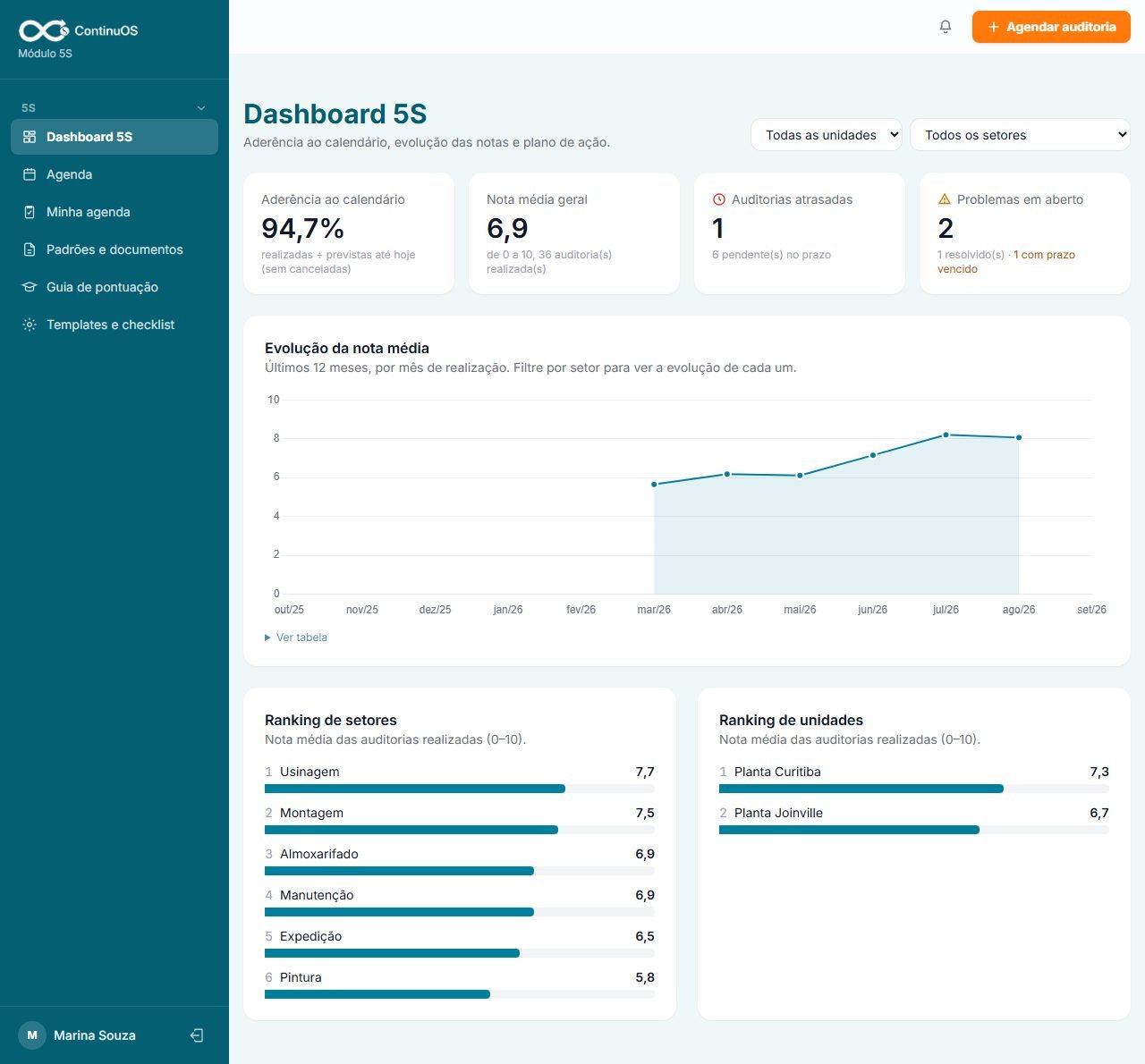Click the Dashboard 5S grid icon
This screenshot has height=1064, width=1145.
[30, 137]
